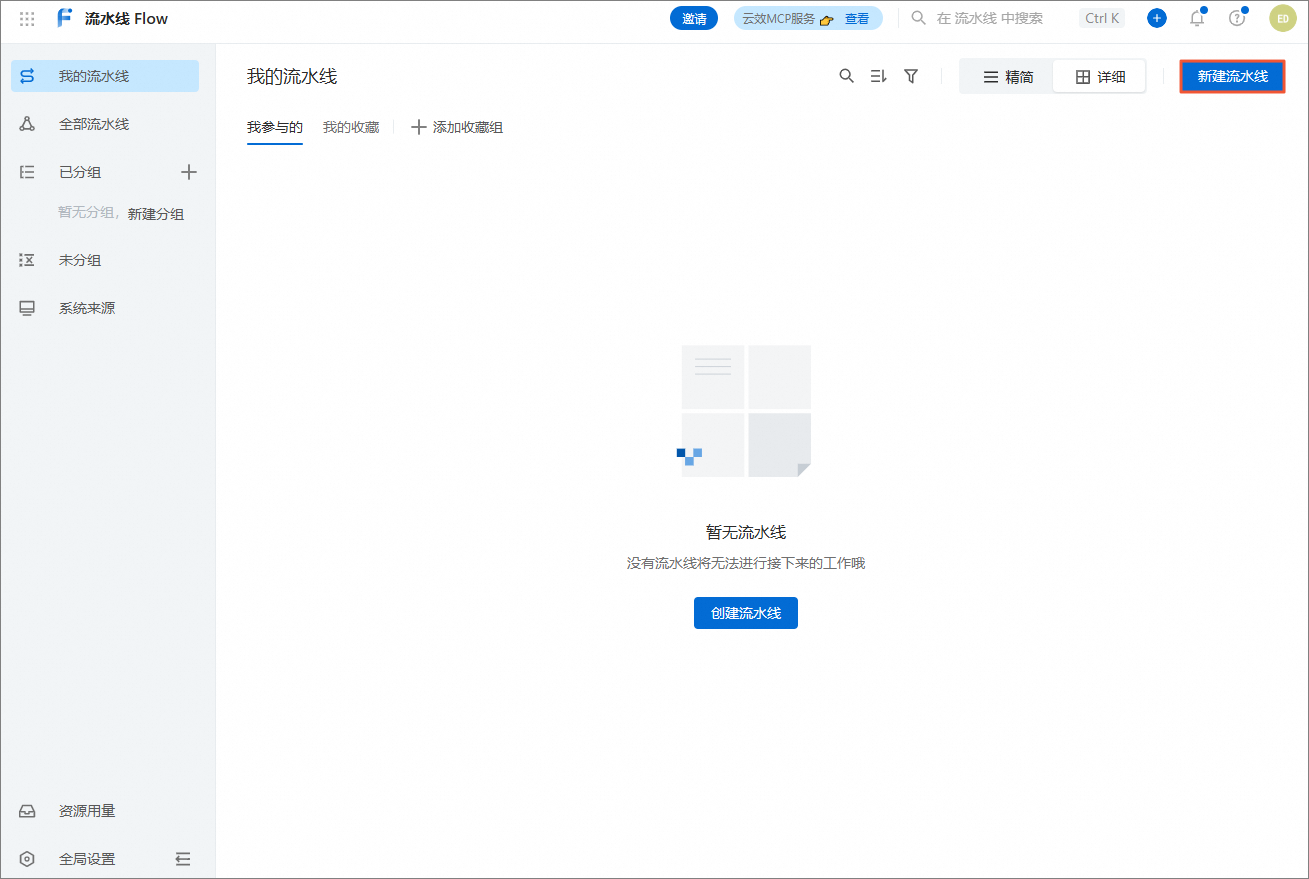Click the Flow logo icon
The height and width of the screenshot is (879, 1309).
coord(65,18)
